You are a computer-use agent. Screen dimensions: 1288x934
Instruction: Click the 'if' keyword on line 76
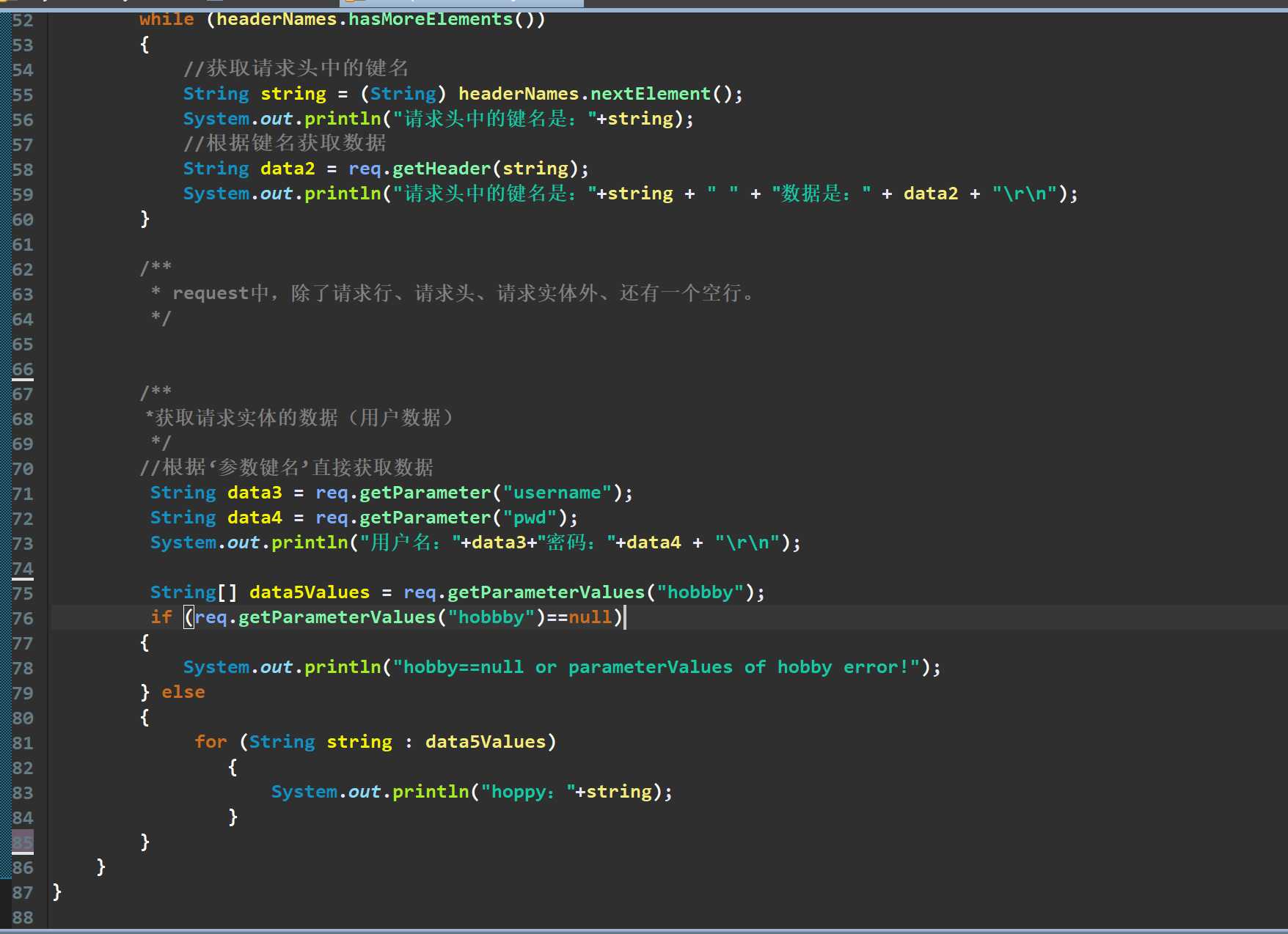161,617
